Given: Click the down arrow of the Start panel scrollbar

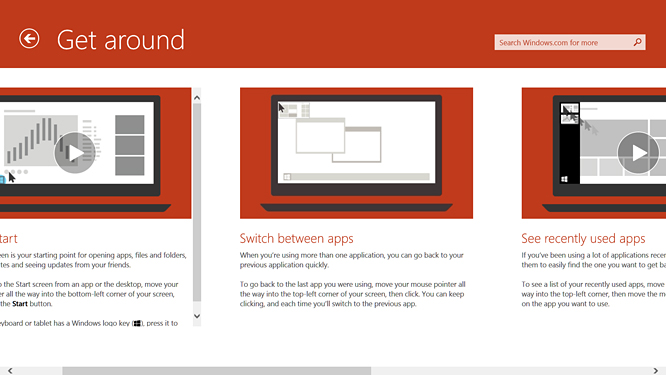Looking at the screenshot, I should coord(197,316).
